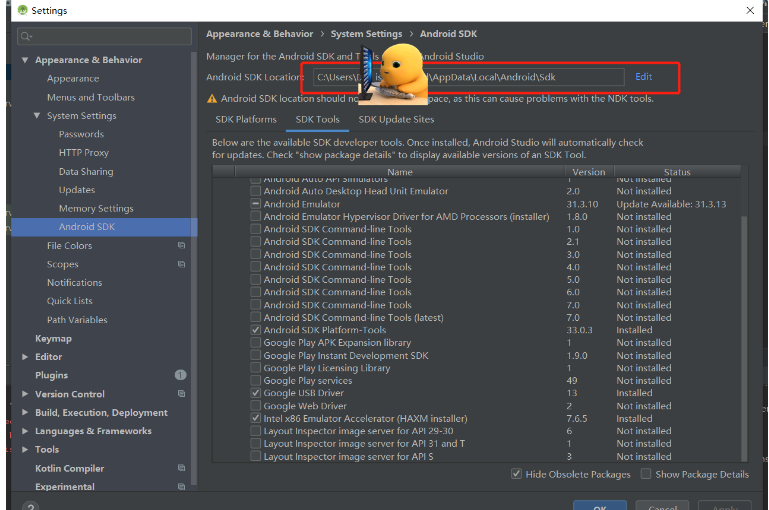This screenshot has width=769, height=510.
Task: Click the Edit link for SDK location
Action: pyautogui.click(x=643, y=77)
